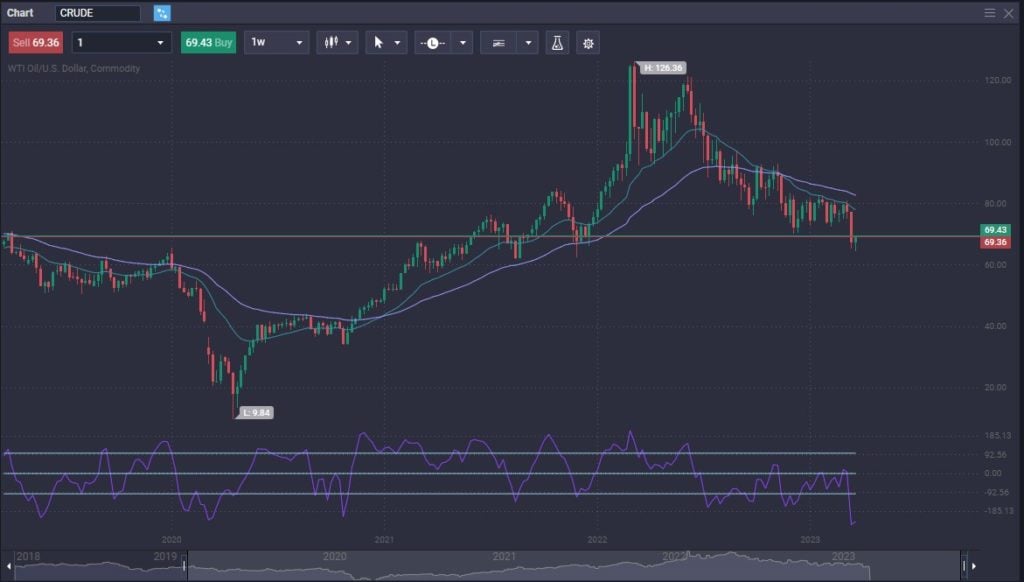Switch to the Chart tab

[18, 13]
